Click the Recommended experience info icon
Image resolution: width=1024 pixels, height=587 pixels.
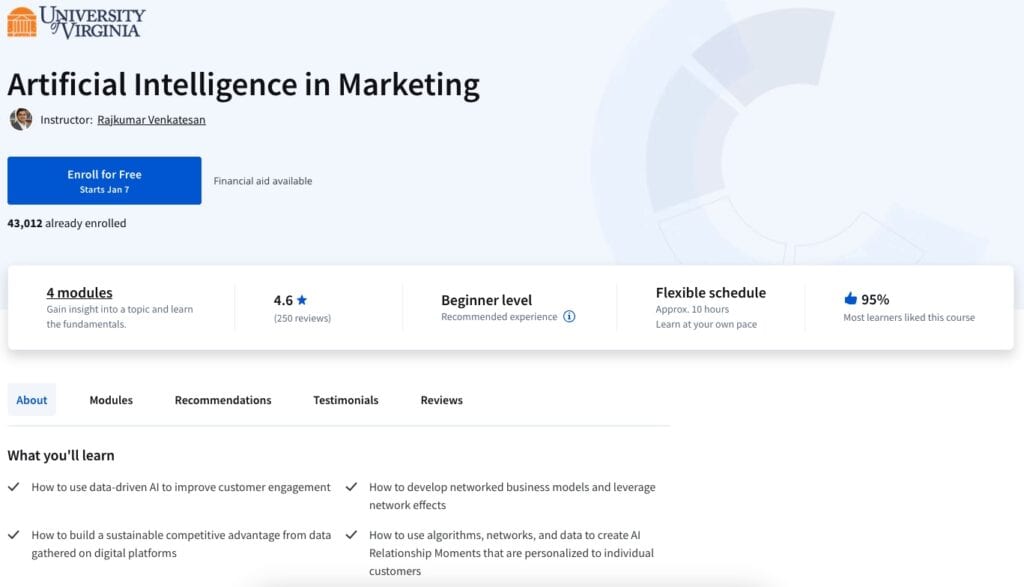(569, 317)
